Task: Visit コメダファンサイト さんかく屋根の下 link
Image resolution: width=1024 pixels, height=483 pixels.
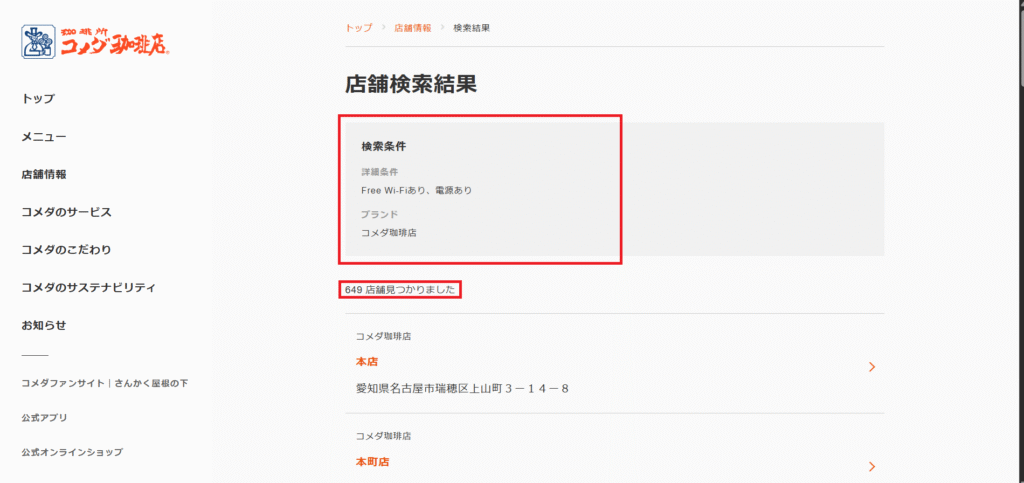Action: point(104,383)
